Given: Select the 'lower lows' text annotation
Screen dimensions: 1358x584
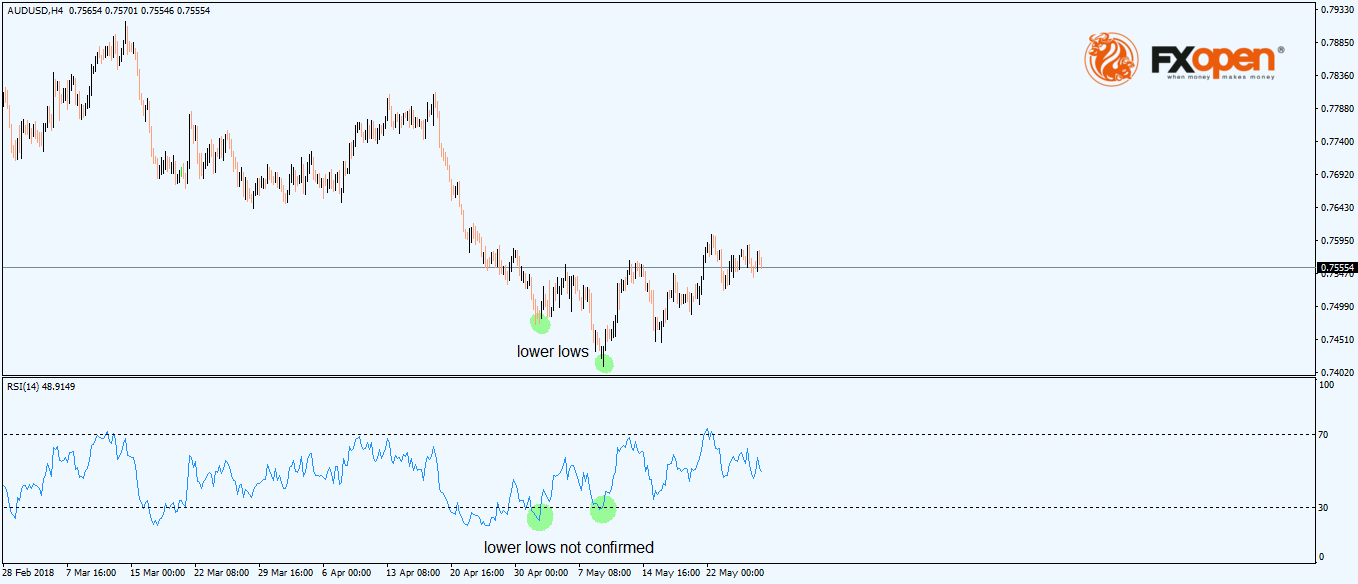Looking at the screenshot, I should tap(552, 351).
